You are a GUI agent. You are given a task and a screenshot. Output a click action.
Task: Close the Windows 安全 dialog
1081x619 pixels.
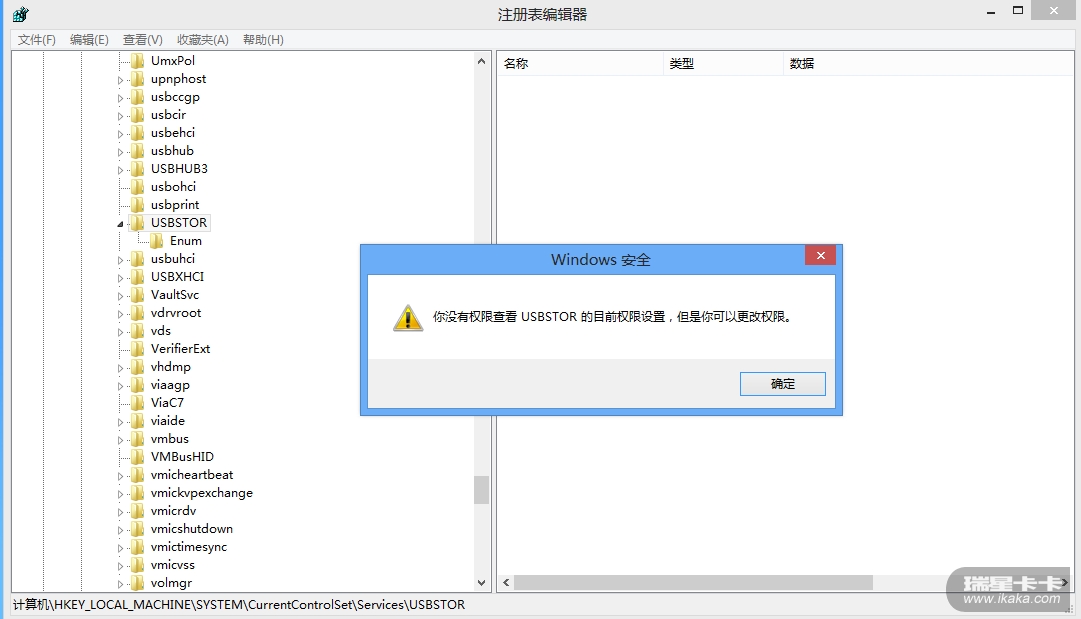point(820,255)
